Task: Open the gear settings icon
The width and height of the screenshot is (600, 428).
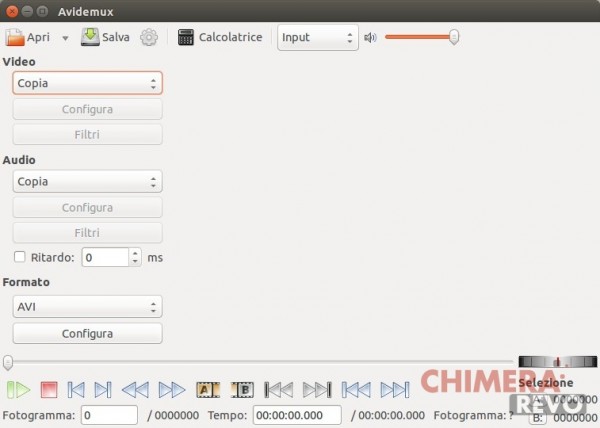Action: [x=149, y=37]
